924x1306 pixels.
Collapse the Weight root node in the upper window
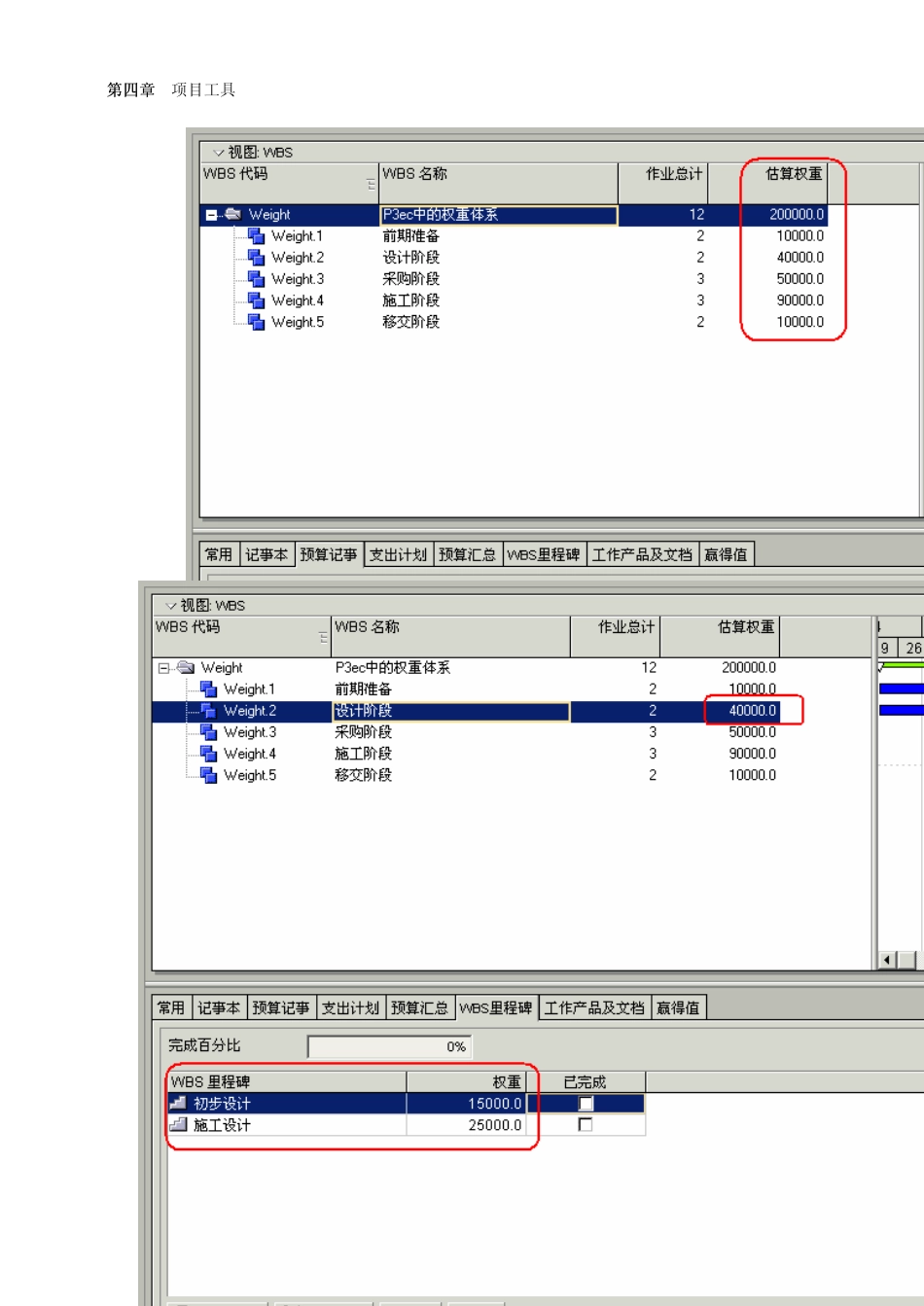tap(212, 215)
